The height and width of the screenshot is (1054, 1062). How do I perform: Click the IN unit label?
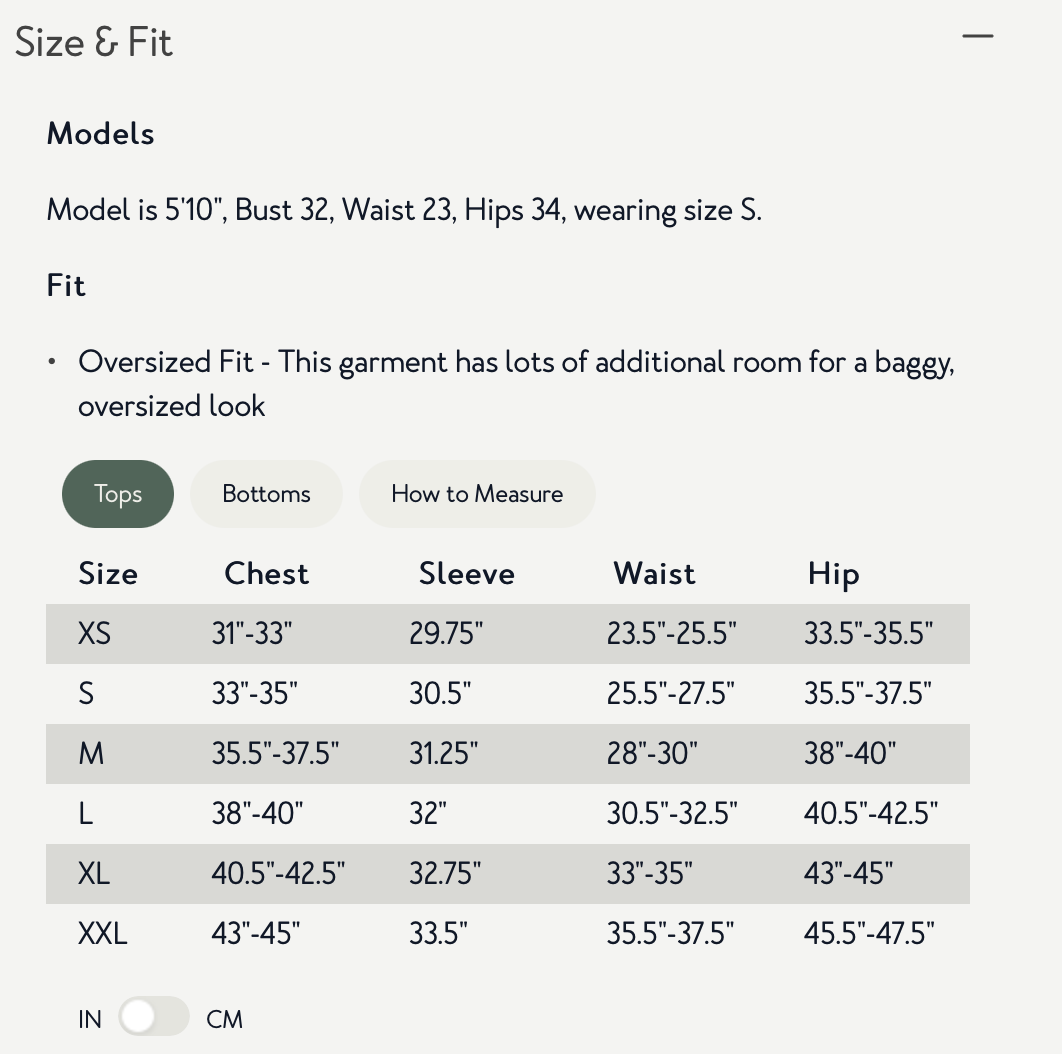tap(90, 1020)
